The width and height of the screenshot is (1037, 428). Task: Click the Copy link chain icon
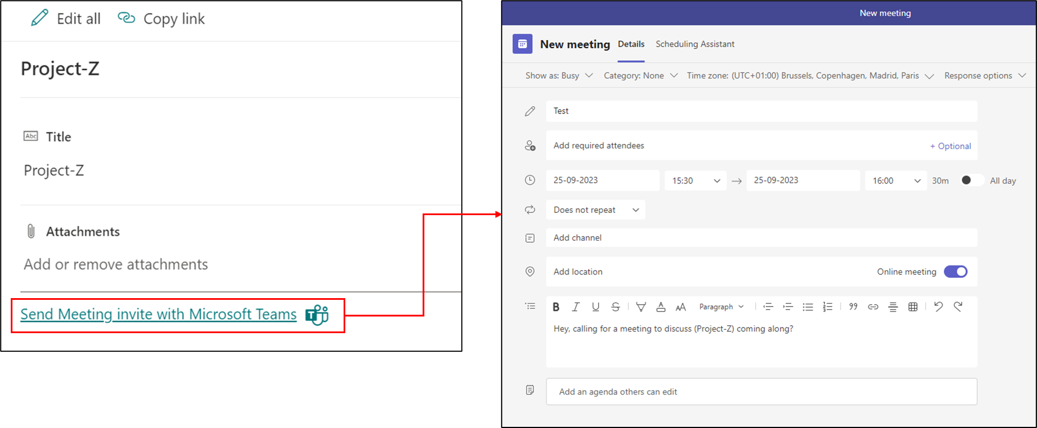pos(126,18)
